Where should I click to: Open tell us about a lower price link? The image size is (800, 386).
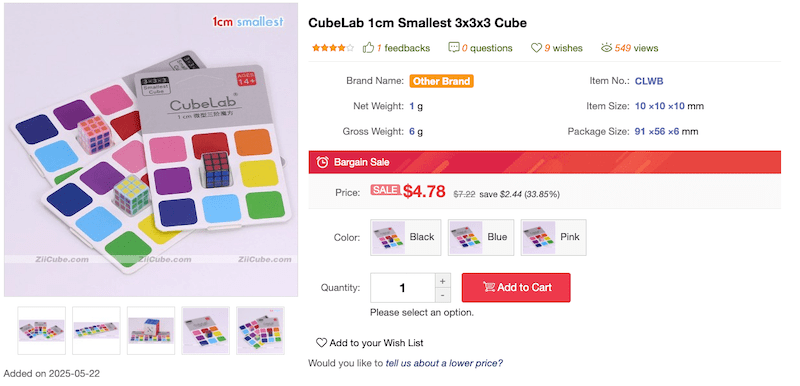click(x=444, y=364)
